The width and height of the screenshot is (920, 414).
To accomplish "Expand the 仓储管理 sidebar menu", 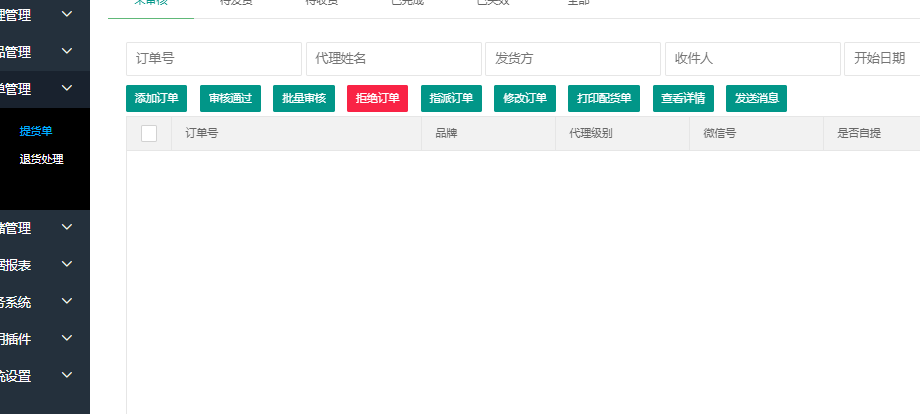I will pos(40,228).
